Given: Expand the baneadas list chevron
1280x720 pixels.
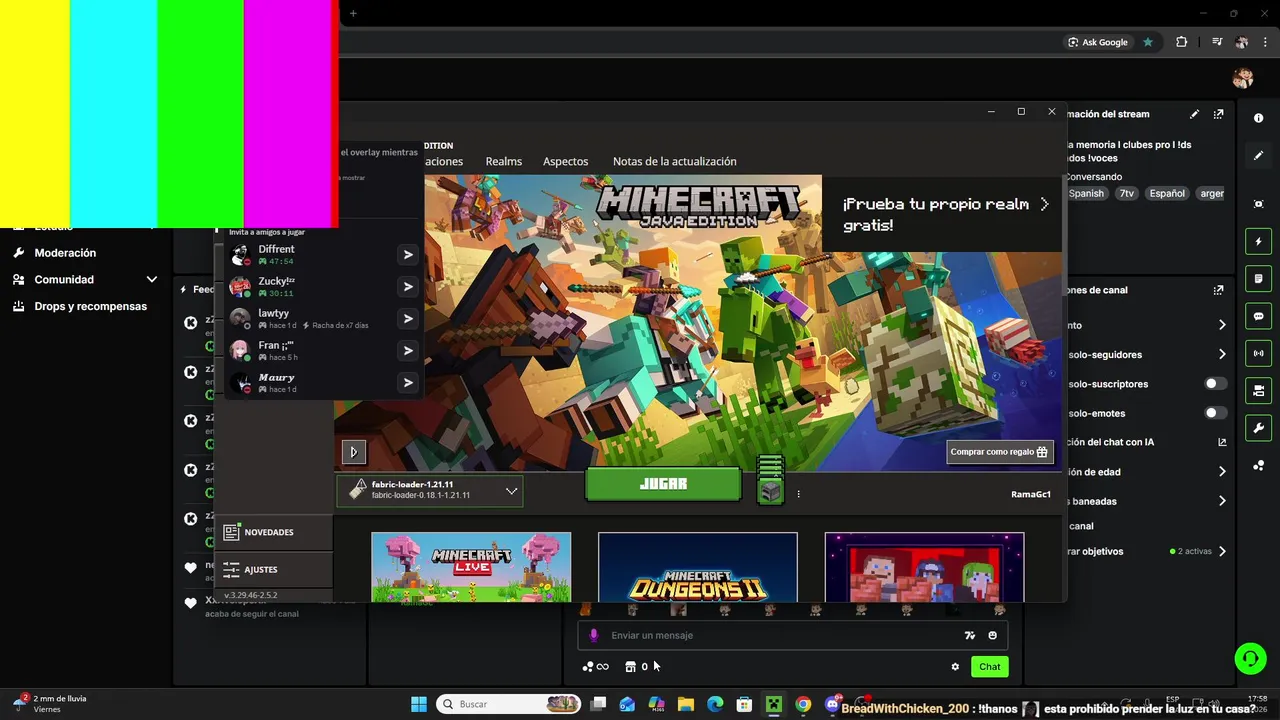Looking at the screenshot, I should (1221, 501).
